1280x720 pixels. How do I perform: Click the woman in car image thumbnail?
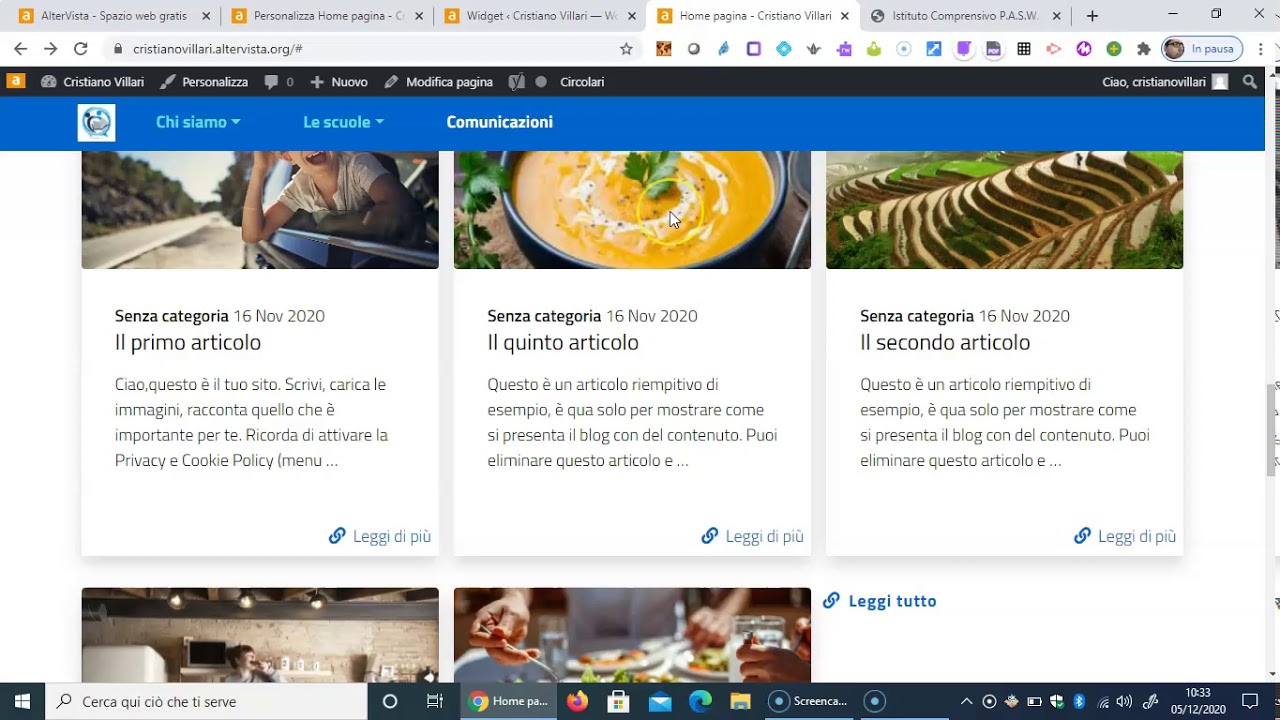click(260, 210)
